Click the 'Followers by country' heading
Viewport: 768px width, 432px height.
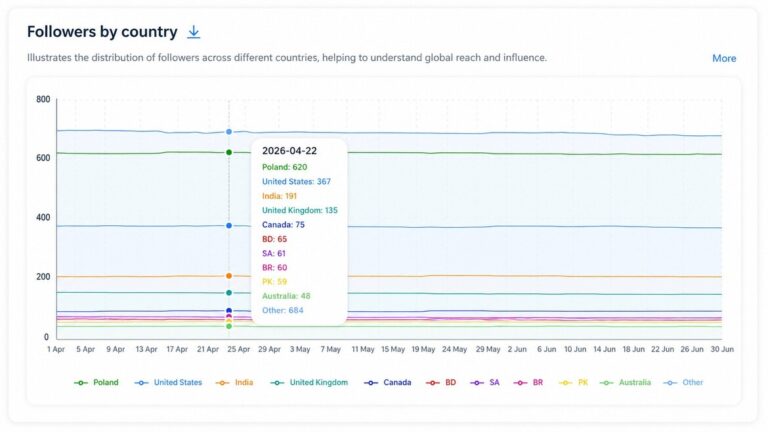point(102,32)
